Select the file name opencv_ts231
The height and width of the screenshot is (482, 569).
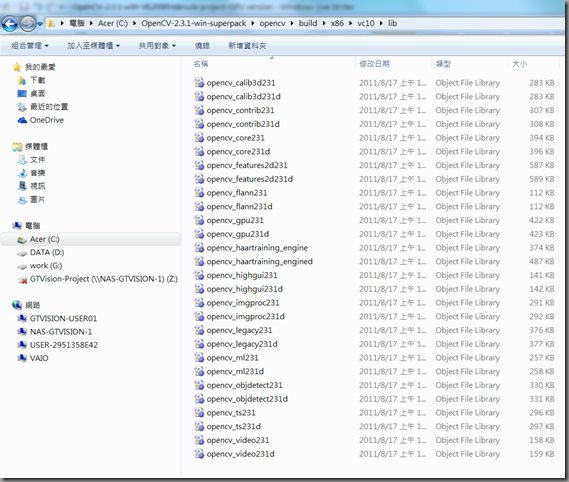[x=231, y=413]
